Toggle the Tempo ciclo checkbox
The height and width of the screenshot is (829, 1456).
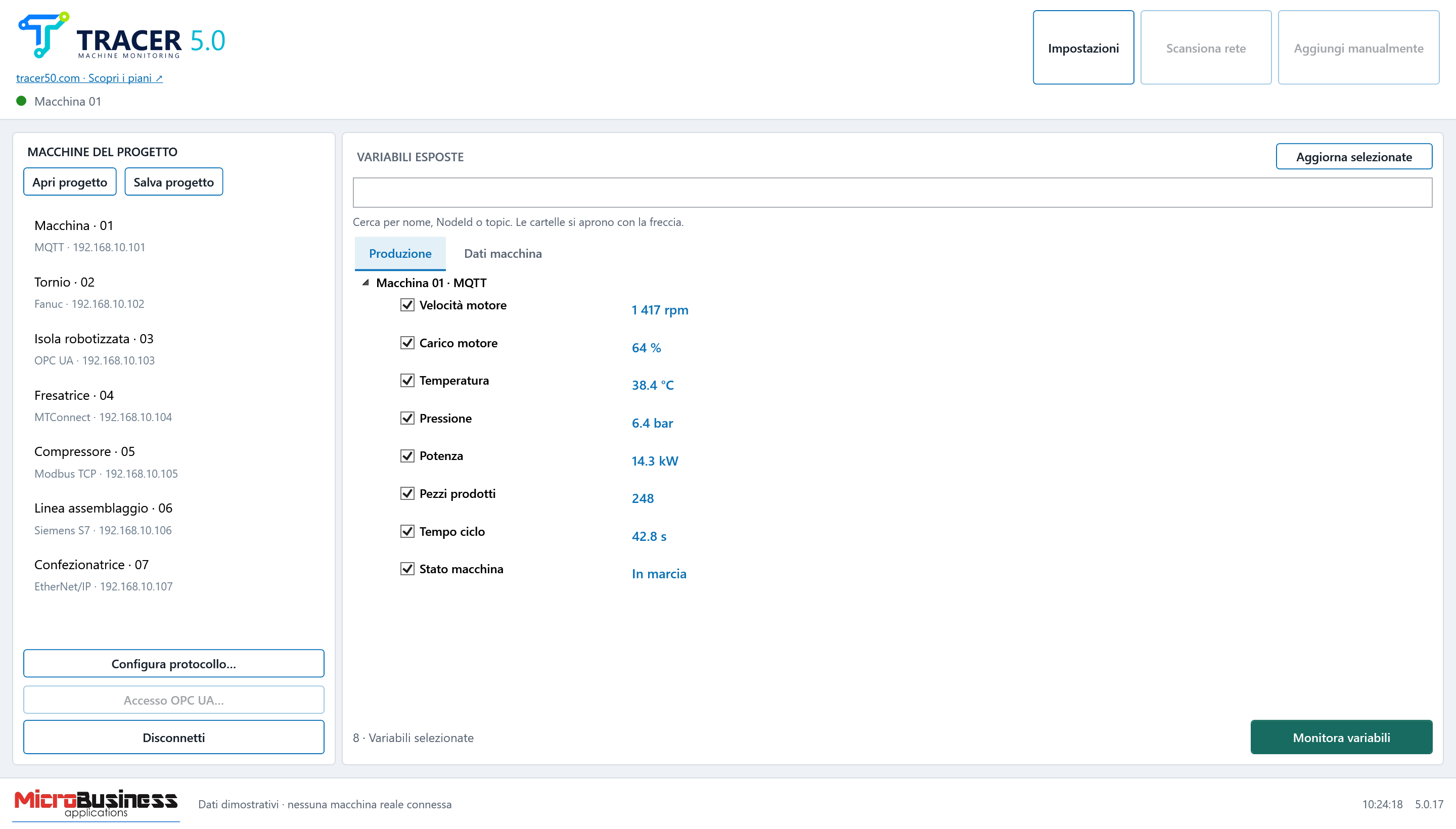pyautogui.click(x=407, y=532)
